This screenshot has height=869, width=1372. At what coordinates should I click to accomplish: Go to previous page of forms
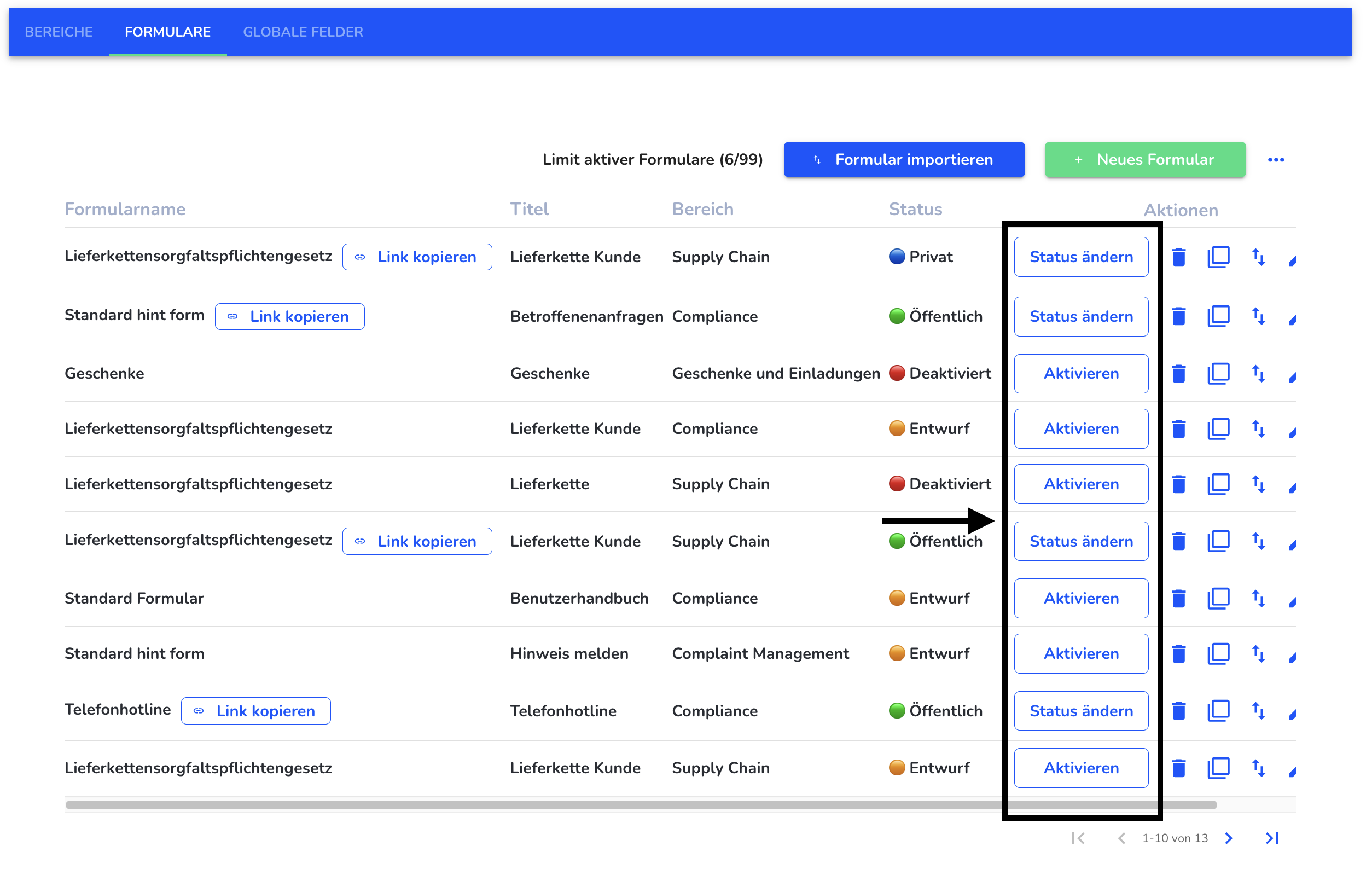pos(1121,838)
